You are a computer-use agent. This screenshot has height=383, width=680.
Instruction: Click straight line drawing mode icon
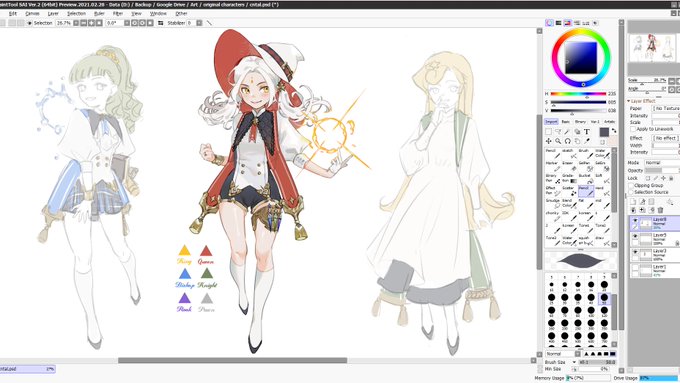(x=209, y=23)
